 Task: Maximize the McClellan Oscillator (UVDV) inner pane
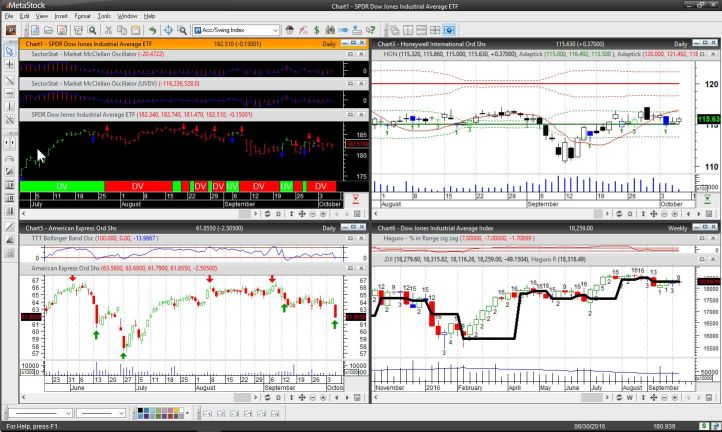350,83
